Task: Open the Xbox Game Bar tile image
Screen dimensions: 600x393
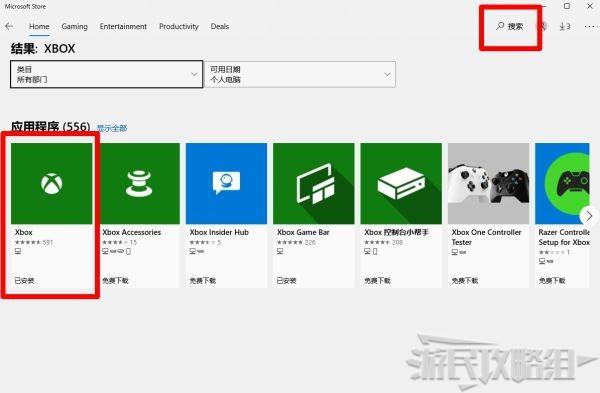Action: point(313,183)
